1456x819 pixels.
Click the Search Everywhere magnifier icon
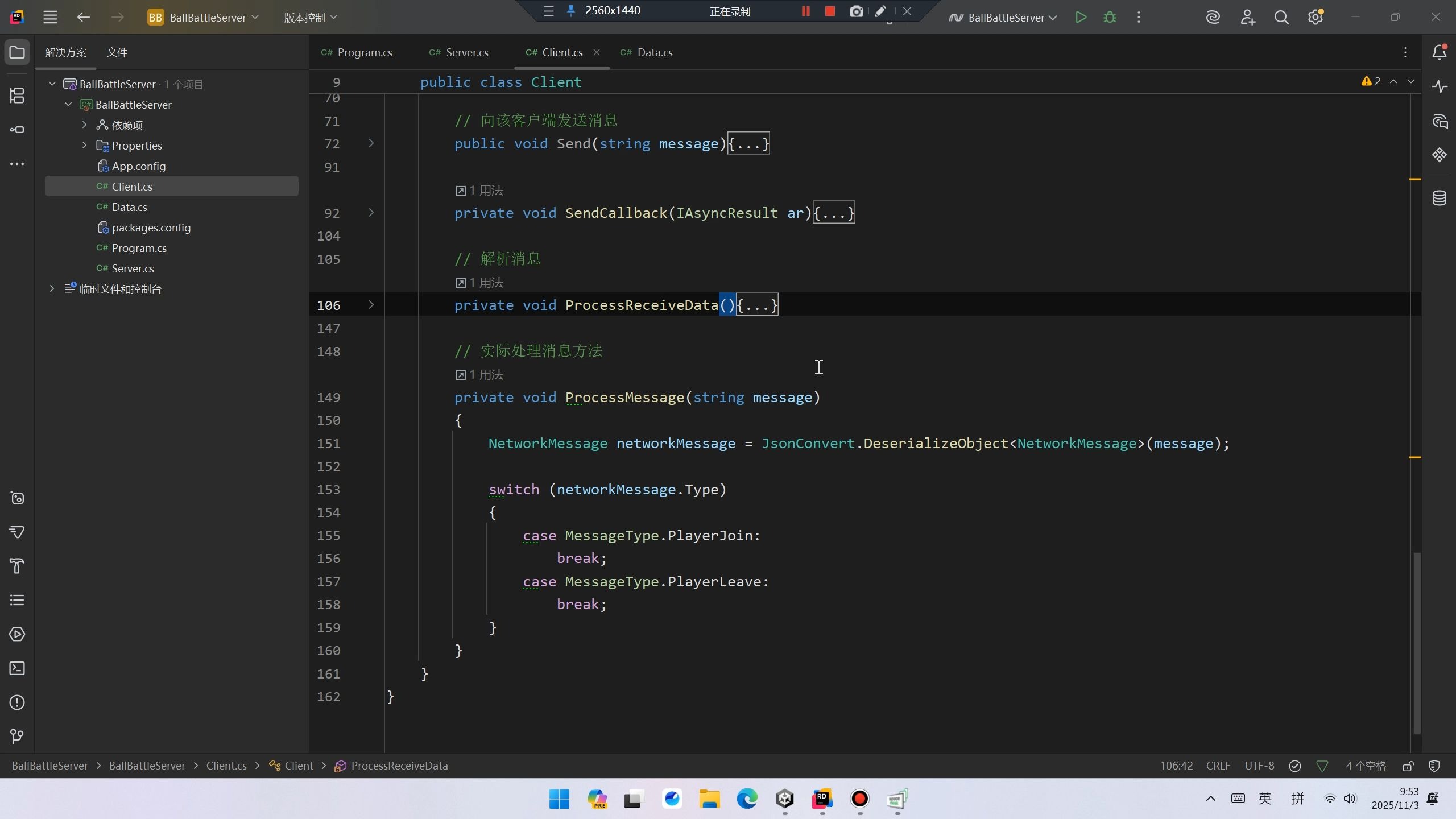(x=1281, y=18)
